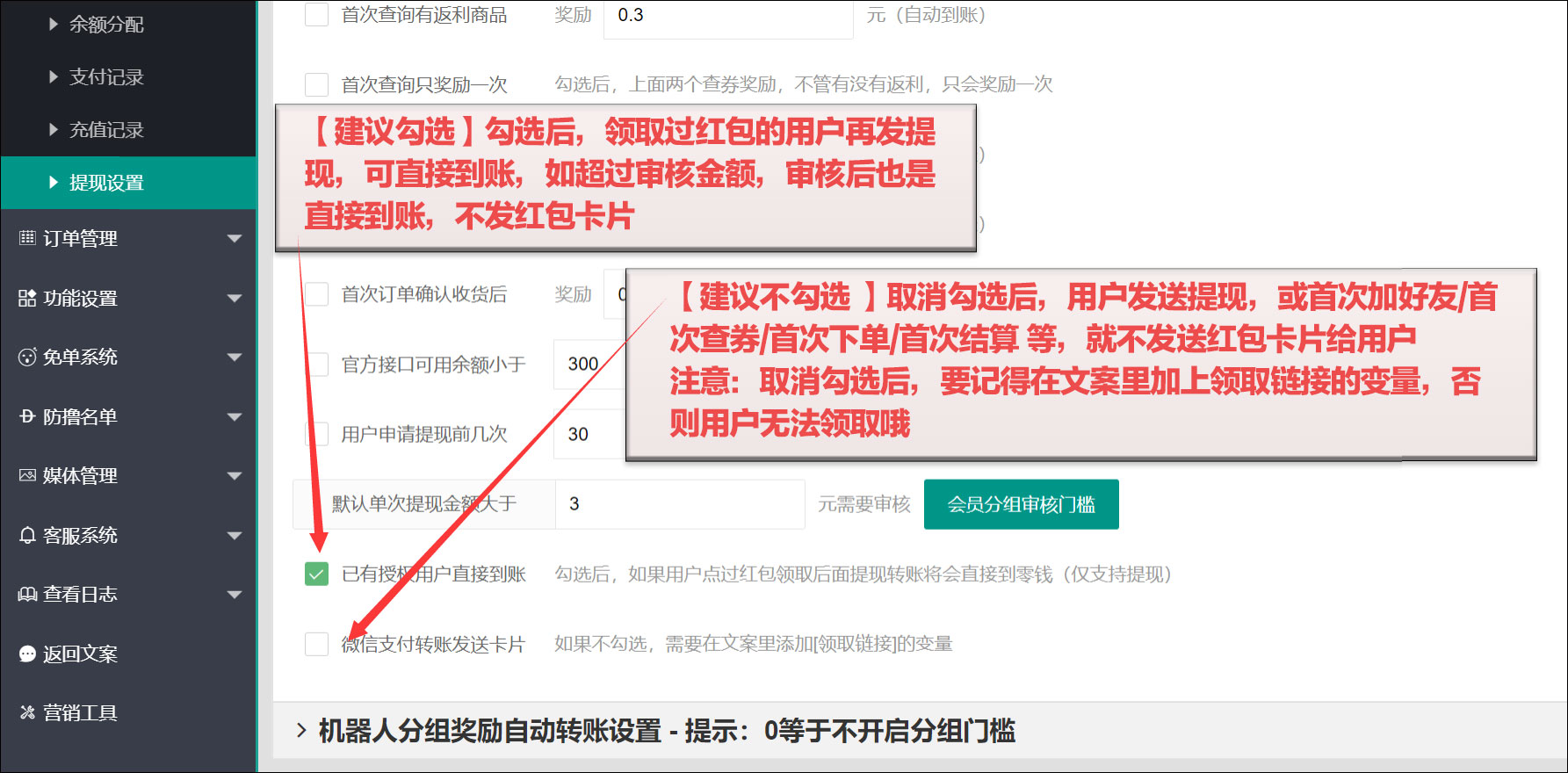The height and width of the screenshot is (773, 1568).
Task: Click arrow icon beside 支付记录
Action: point(54,76)
